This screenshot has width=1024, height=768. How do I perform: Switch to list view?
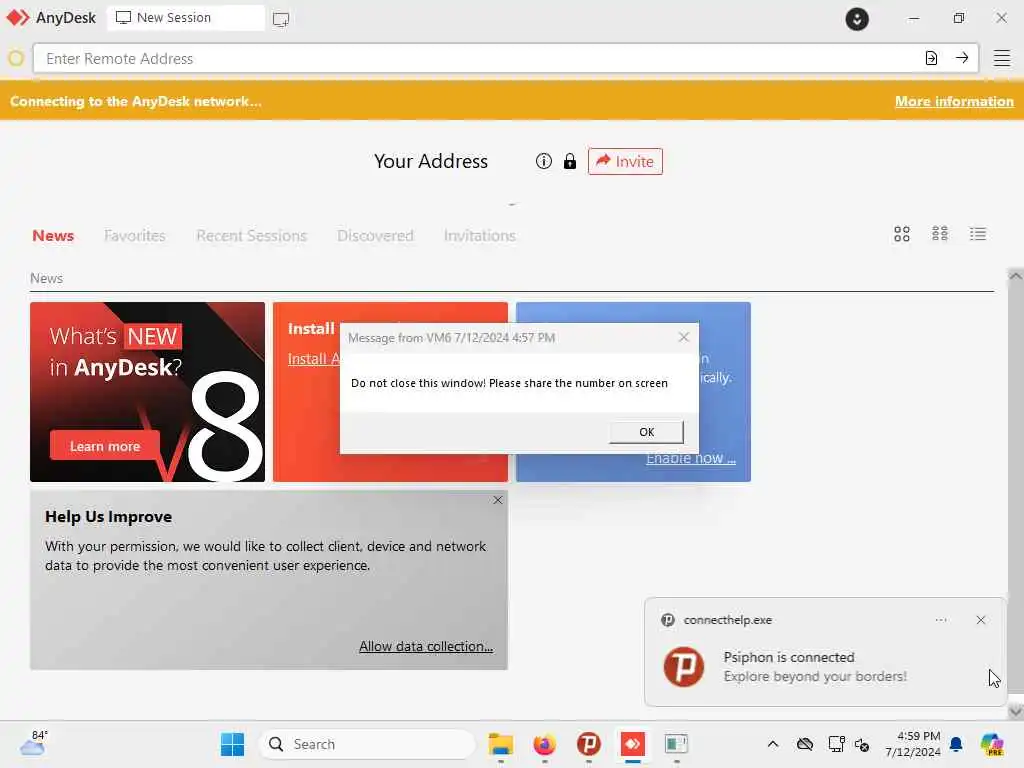[978, 234]
